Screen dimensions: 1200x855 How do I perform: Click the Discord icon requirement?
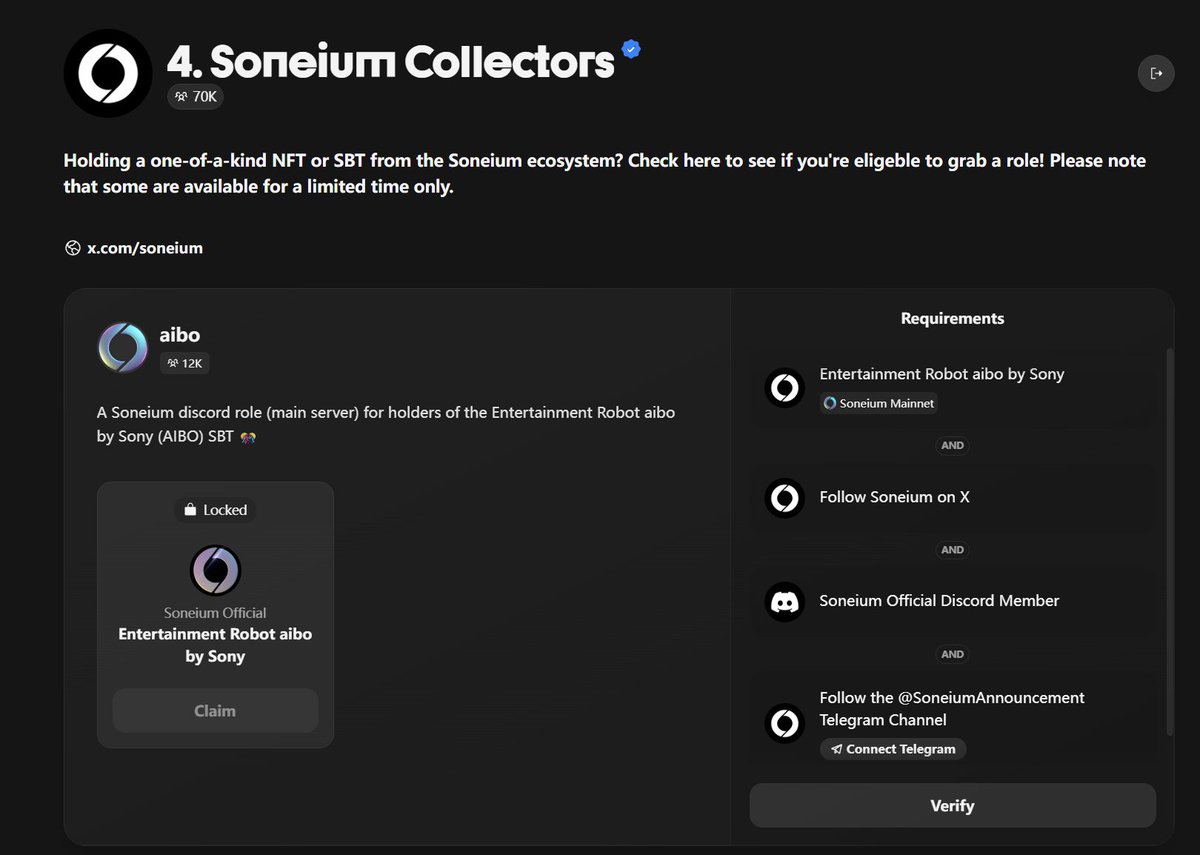[x=785, y=601]
